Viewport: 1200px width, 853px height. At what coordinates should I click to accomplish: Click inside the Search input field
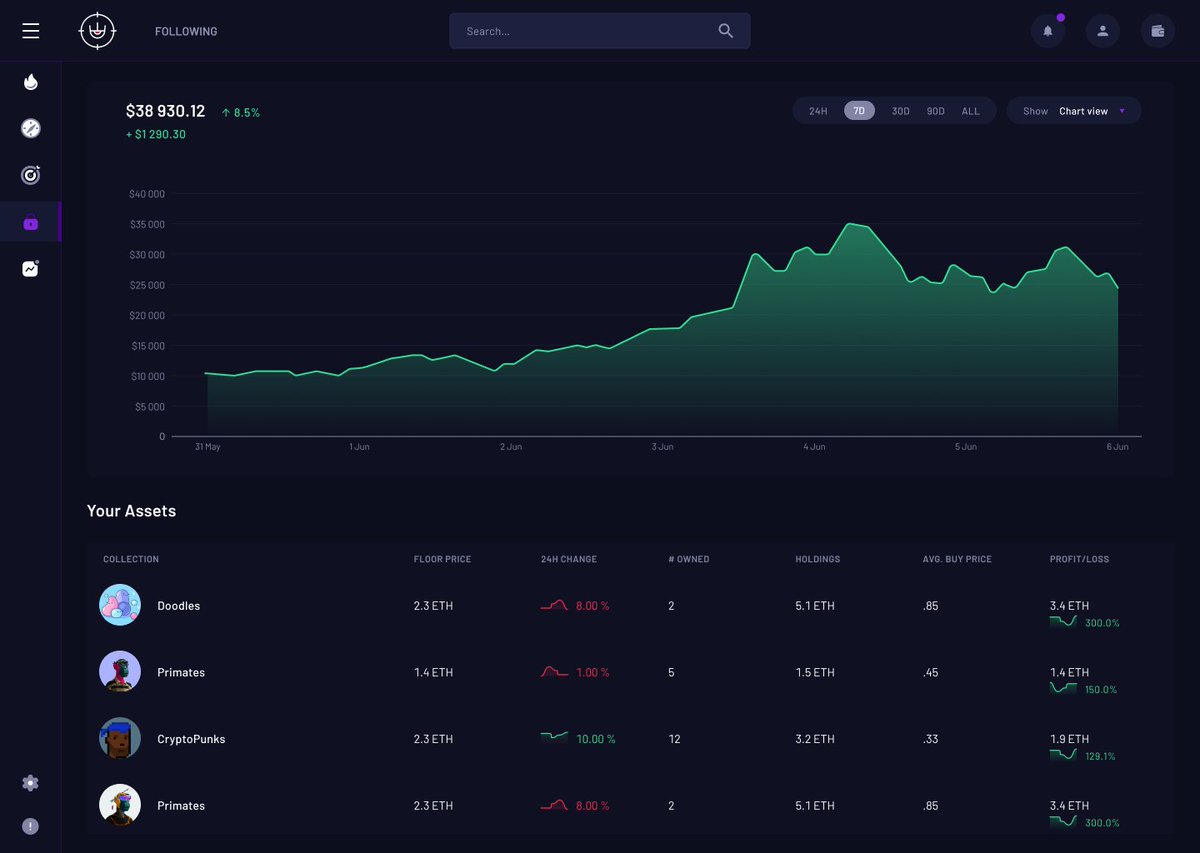(x=560, y=31)
